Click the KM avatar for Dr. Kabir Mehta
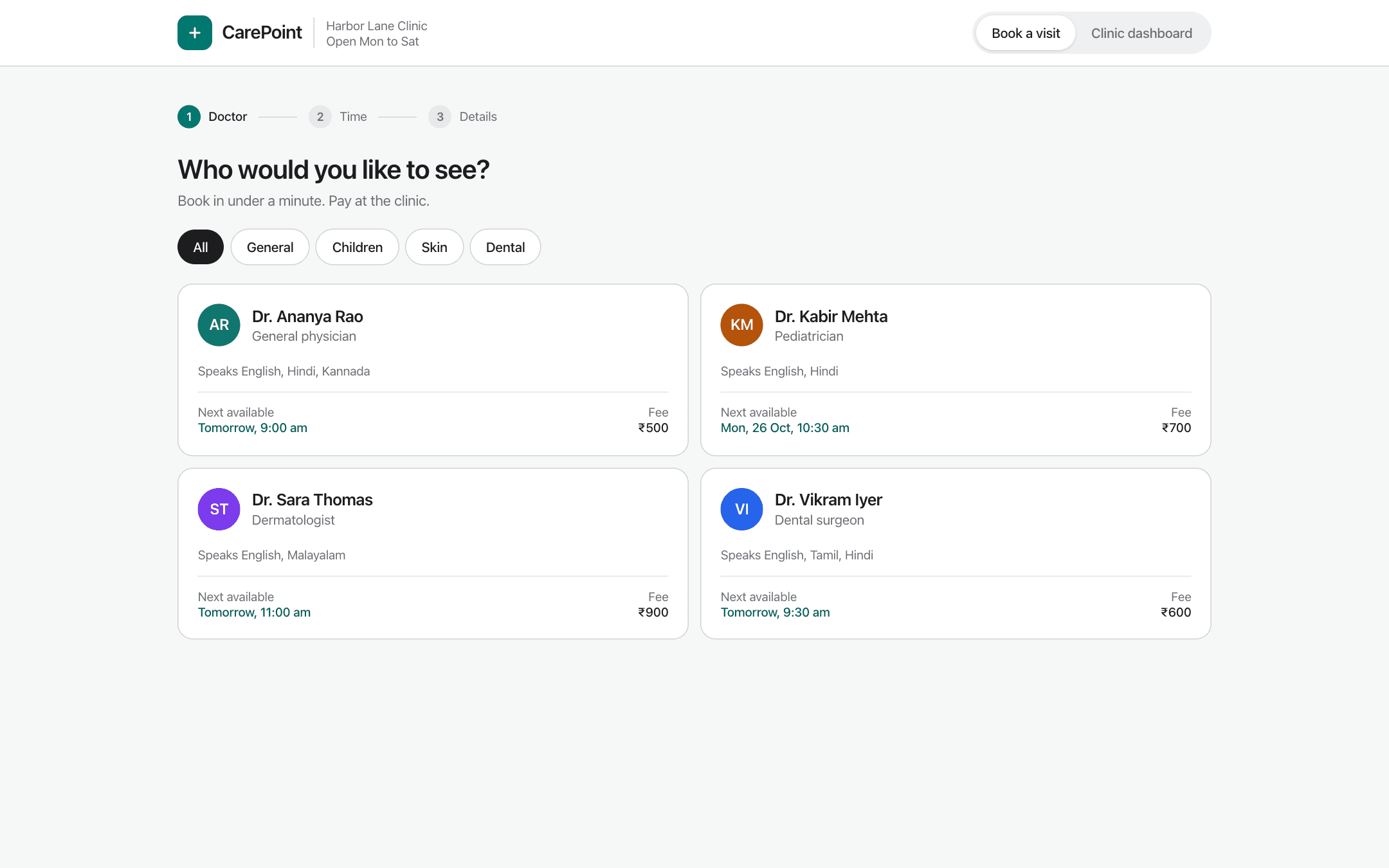Viewport: 1389px width, 868px height. coord(741,325)
